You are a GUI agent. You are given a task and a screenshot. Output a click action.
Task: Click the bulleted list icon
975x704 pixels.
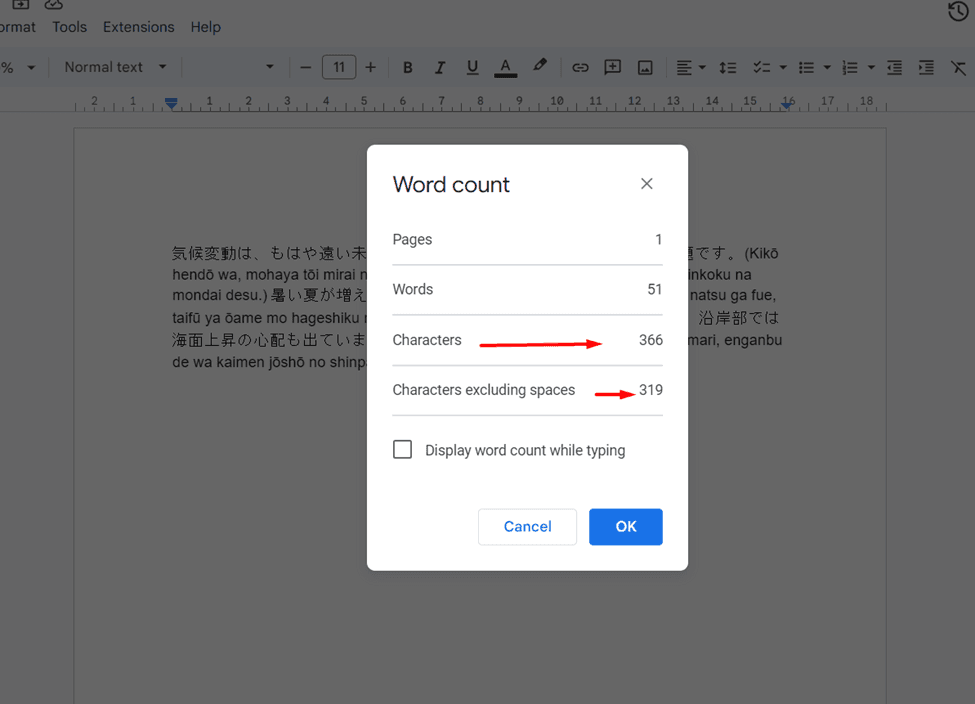(x=806, y=67)
